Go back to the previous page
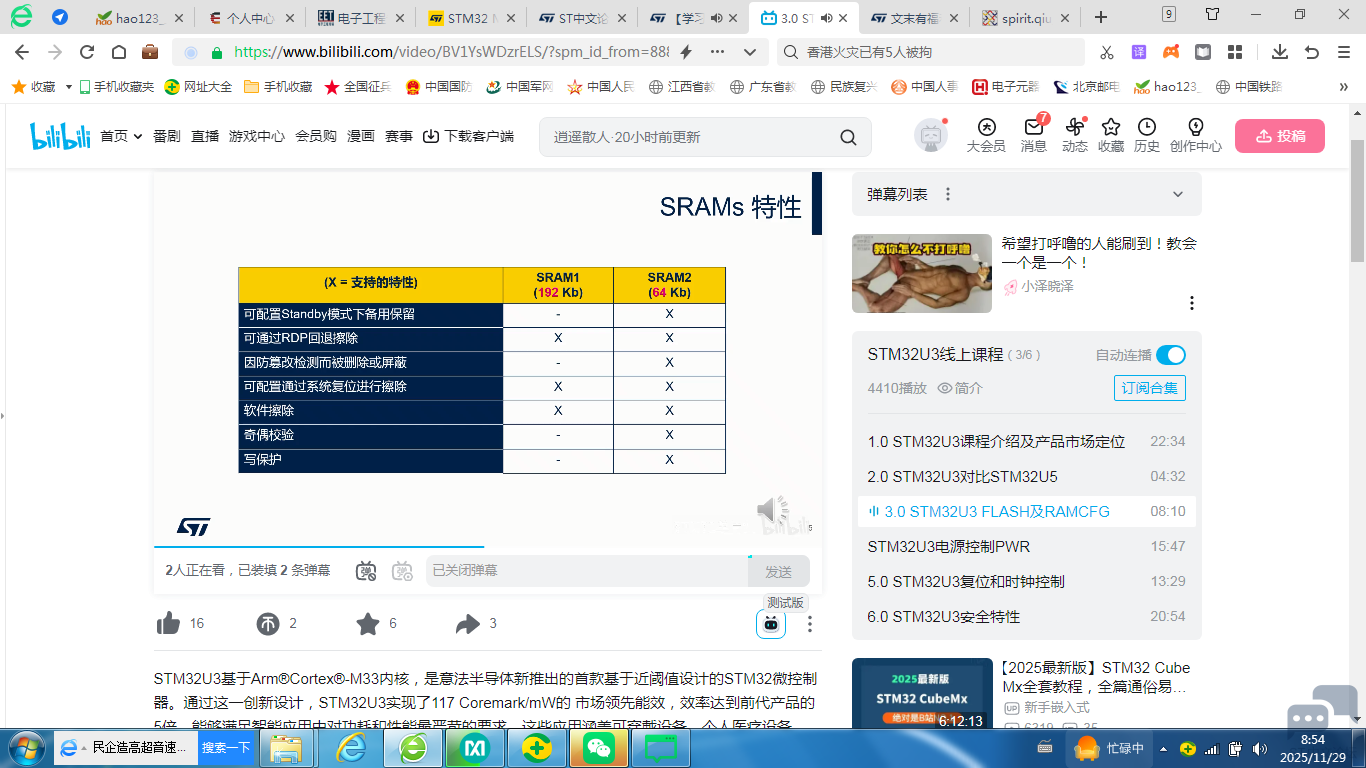Image resolution: width=1366 pixels, height=768 pixels. pos(22,52)
